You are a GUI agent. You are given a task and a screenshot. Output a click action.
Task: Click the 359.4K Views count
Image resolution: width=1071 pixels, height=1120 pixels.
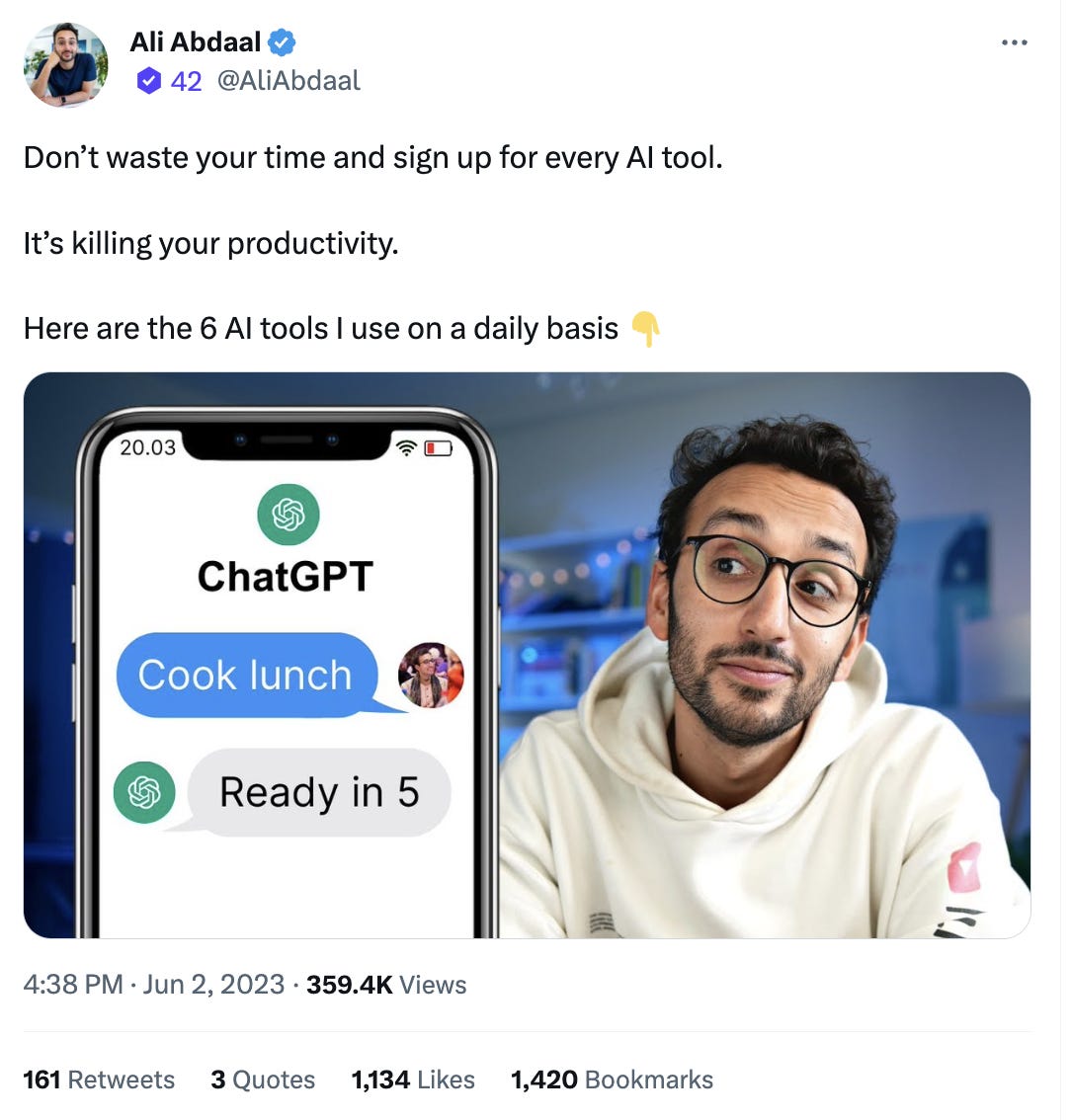(x=386, y=985)
